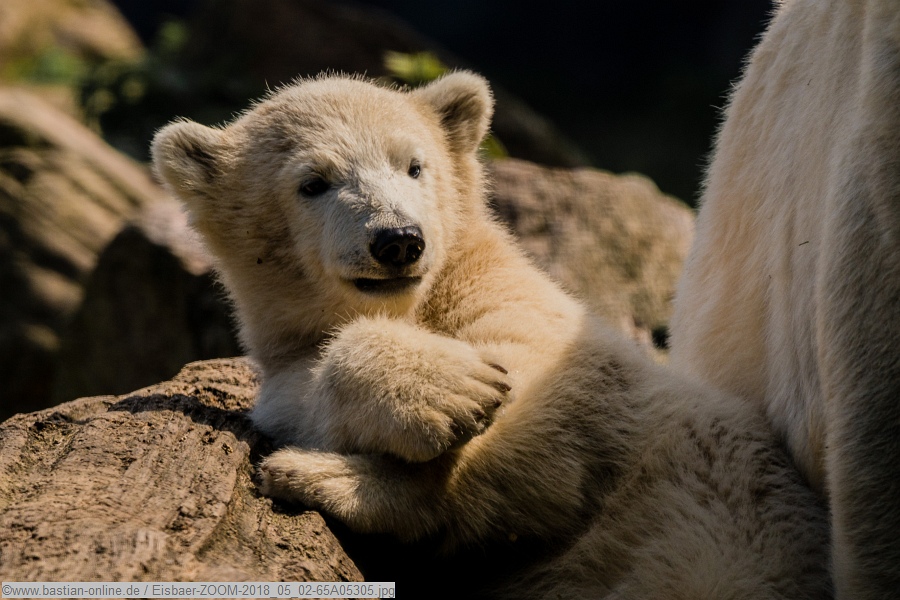The width and height of the screenshot is (900, 600).
Task: Click the cub's left eye
Action: tap(314, 186)
